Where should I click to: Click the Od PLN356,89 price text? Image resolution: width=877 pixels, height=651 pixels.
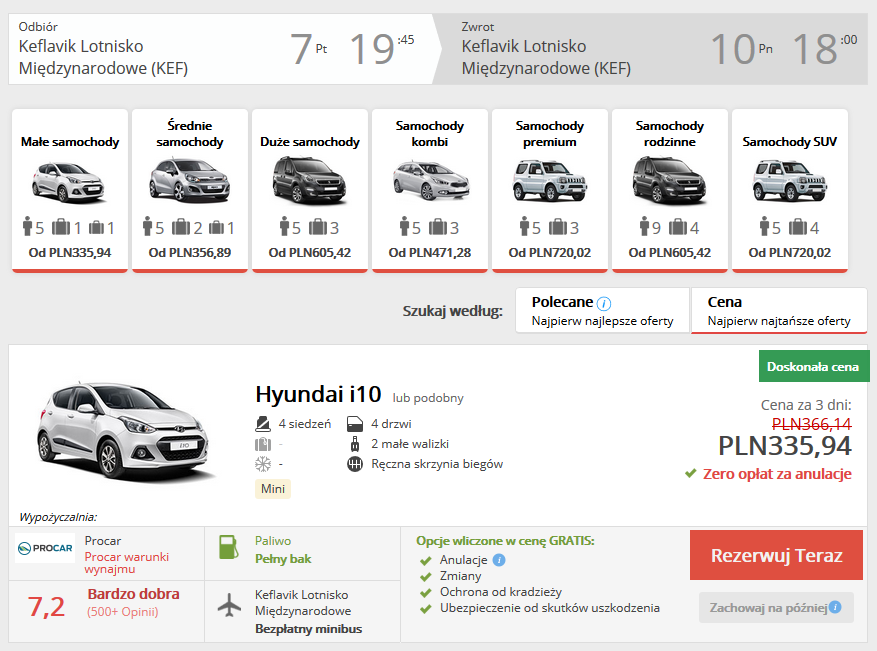[x=190, y=253]
